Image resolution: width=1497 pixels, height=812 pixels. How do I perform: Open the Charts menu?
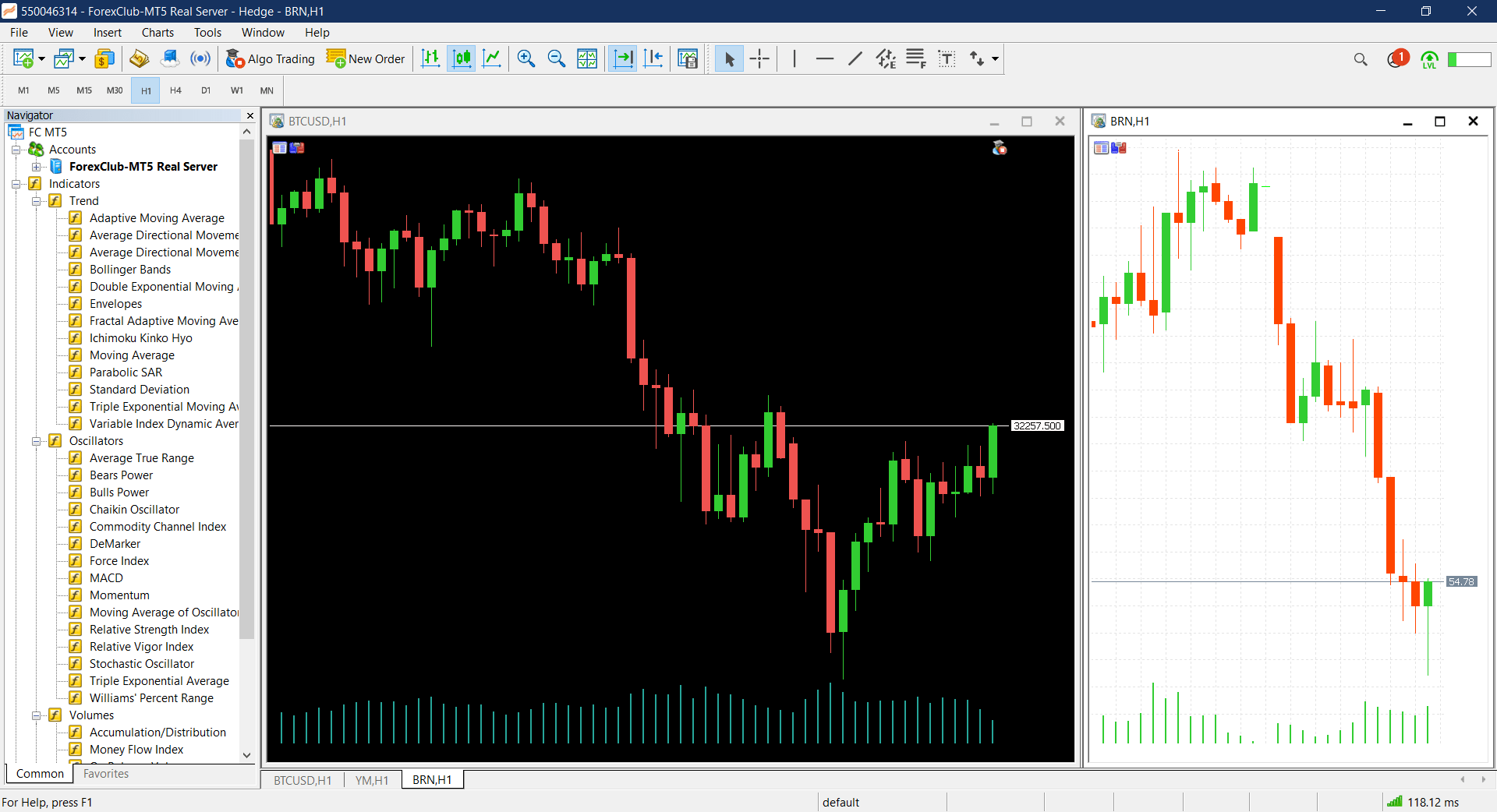[x=157, y=32]
